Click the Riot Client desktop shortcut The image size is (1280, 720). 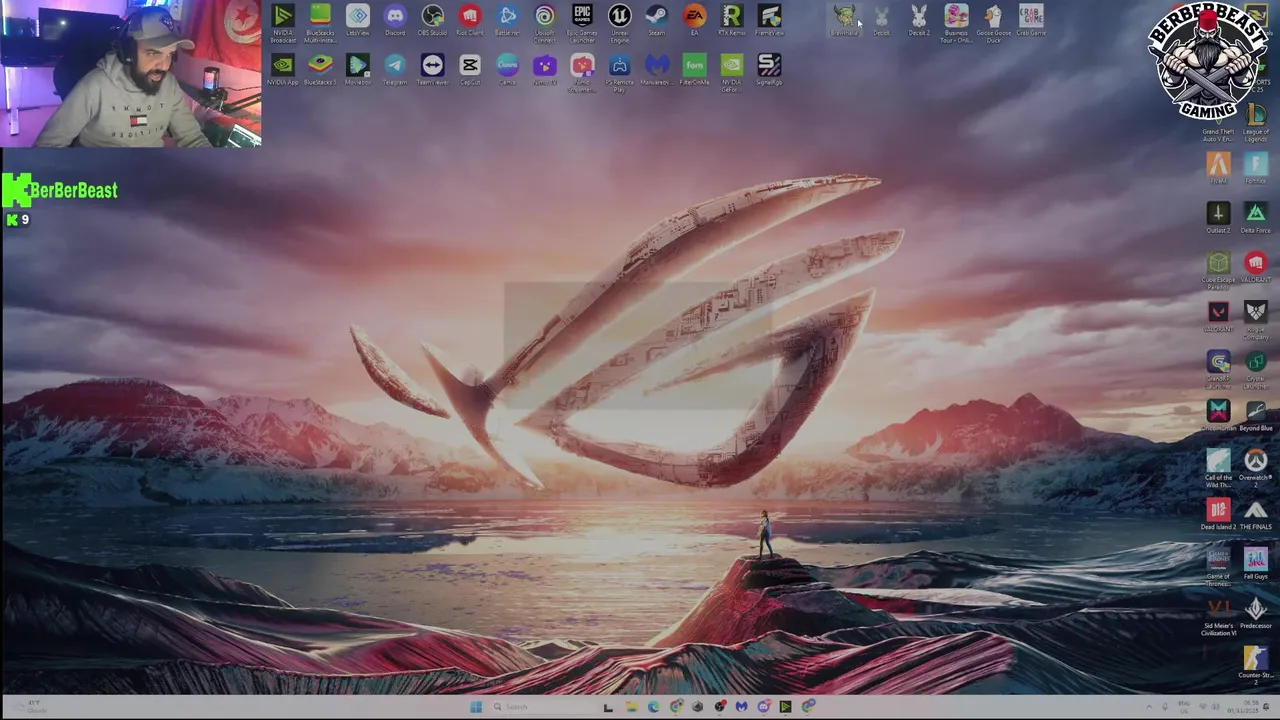pyautogui.click(x=470, y=20)
